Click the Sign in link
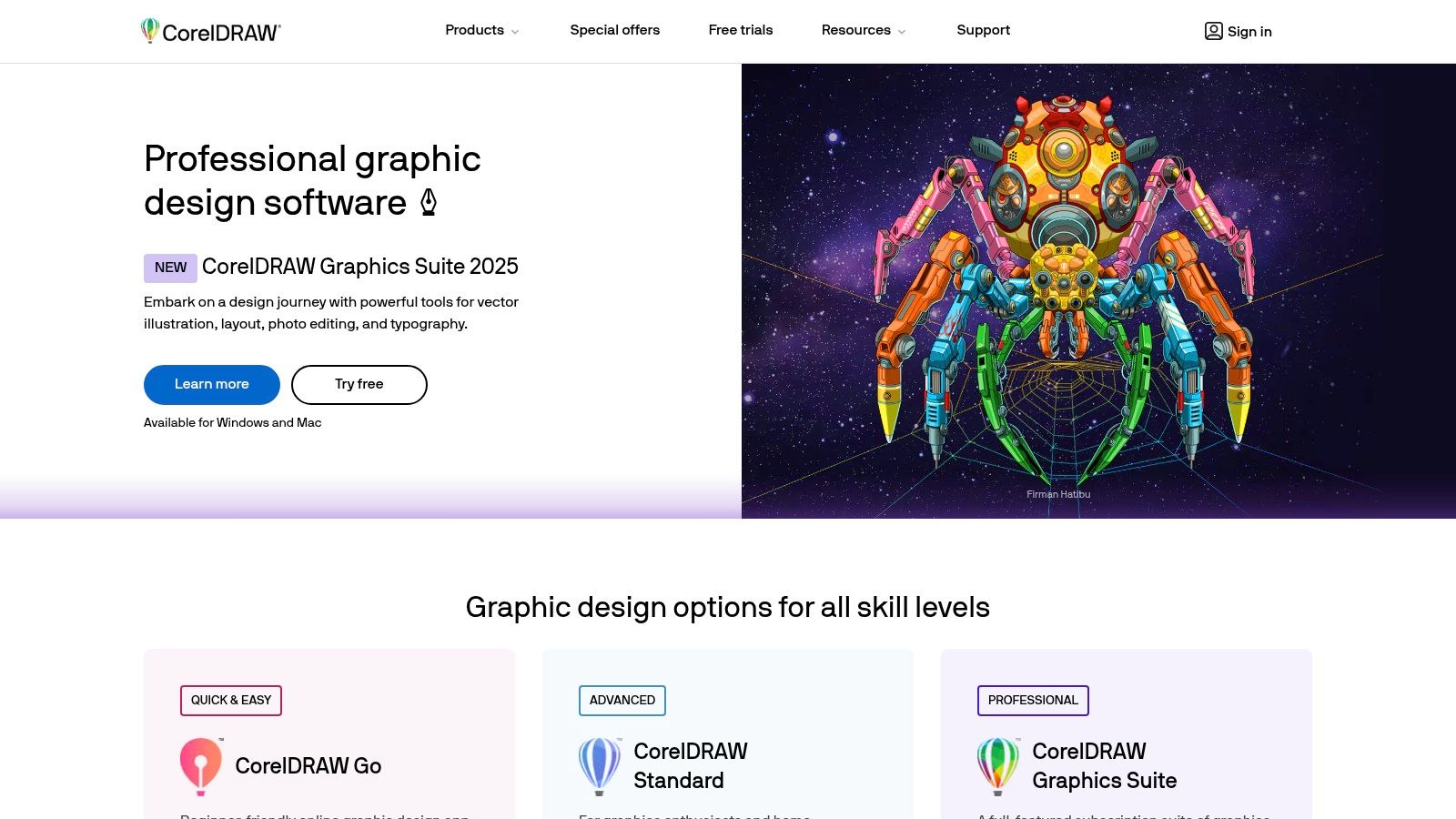Screen dimensions: 1456x819 (x=1249, y=32)
